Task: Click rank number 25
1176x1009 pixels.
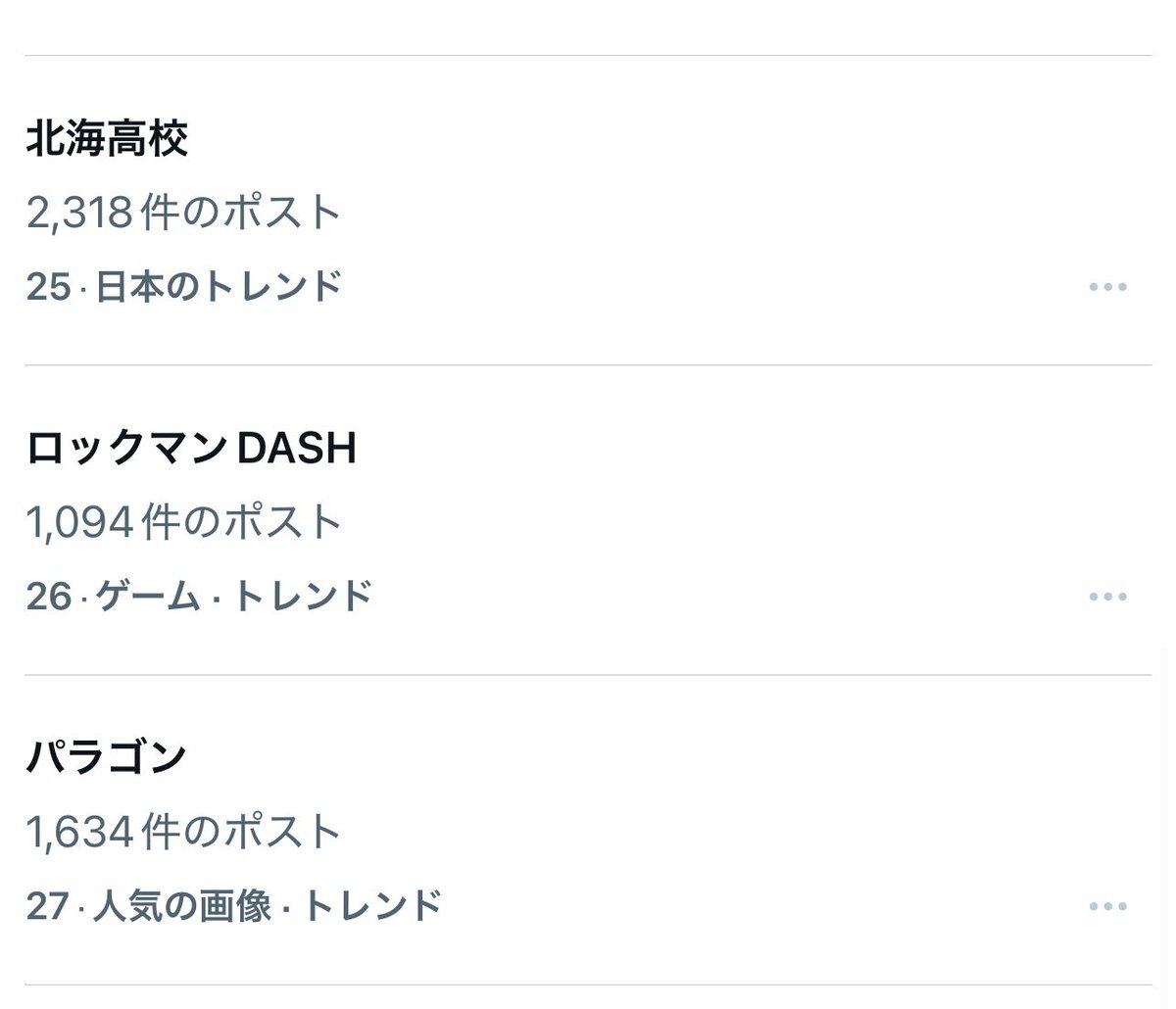Action: click(x=48, y=287)
